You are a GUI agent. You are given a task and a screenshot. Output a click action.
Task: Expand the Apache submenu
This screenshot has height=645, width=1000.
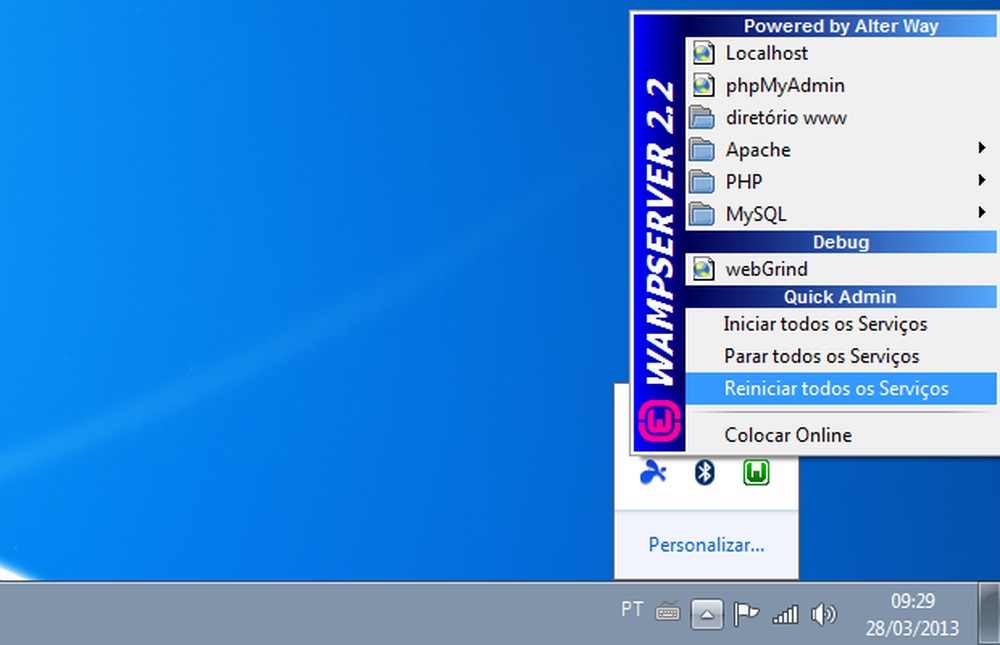758,149
